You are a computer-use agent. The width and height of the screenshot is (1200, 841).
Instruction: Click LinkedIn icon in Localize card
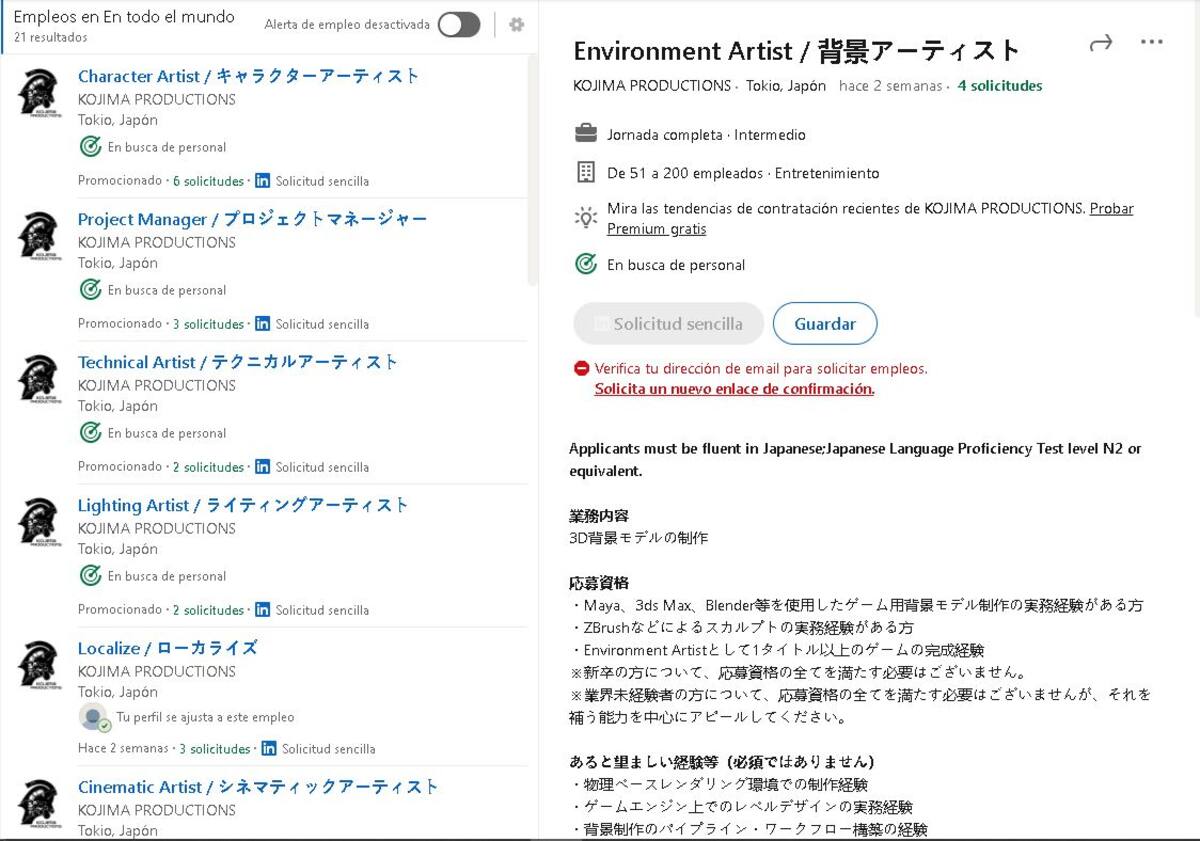268,748
